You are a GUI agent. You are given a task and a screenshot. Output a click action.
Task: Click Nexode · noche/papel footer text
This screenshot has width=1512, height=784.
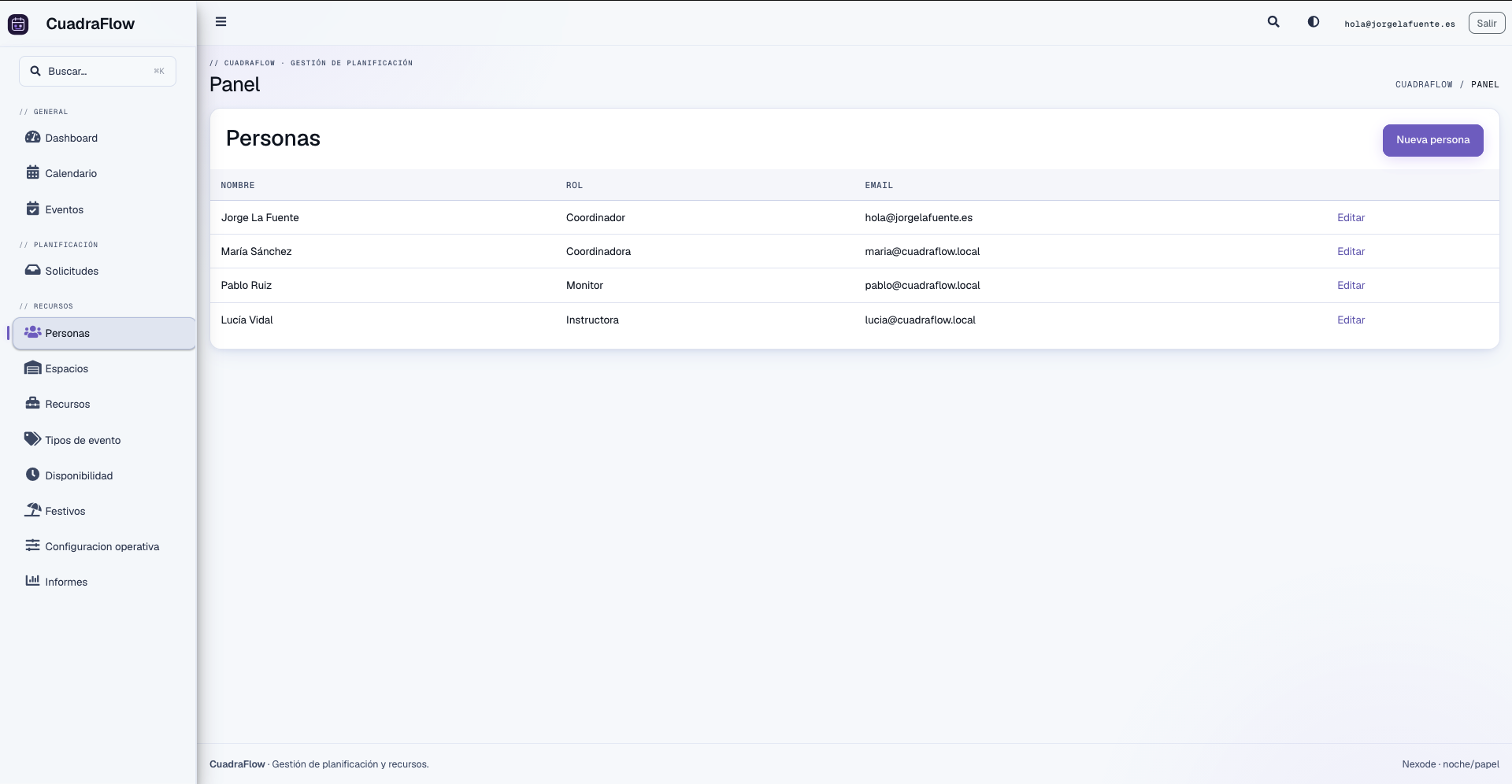click(1451, 764)
